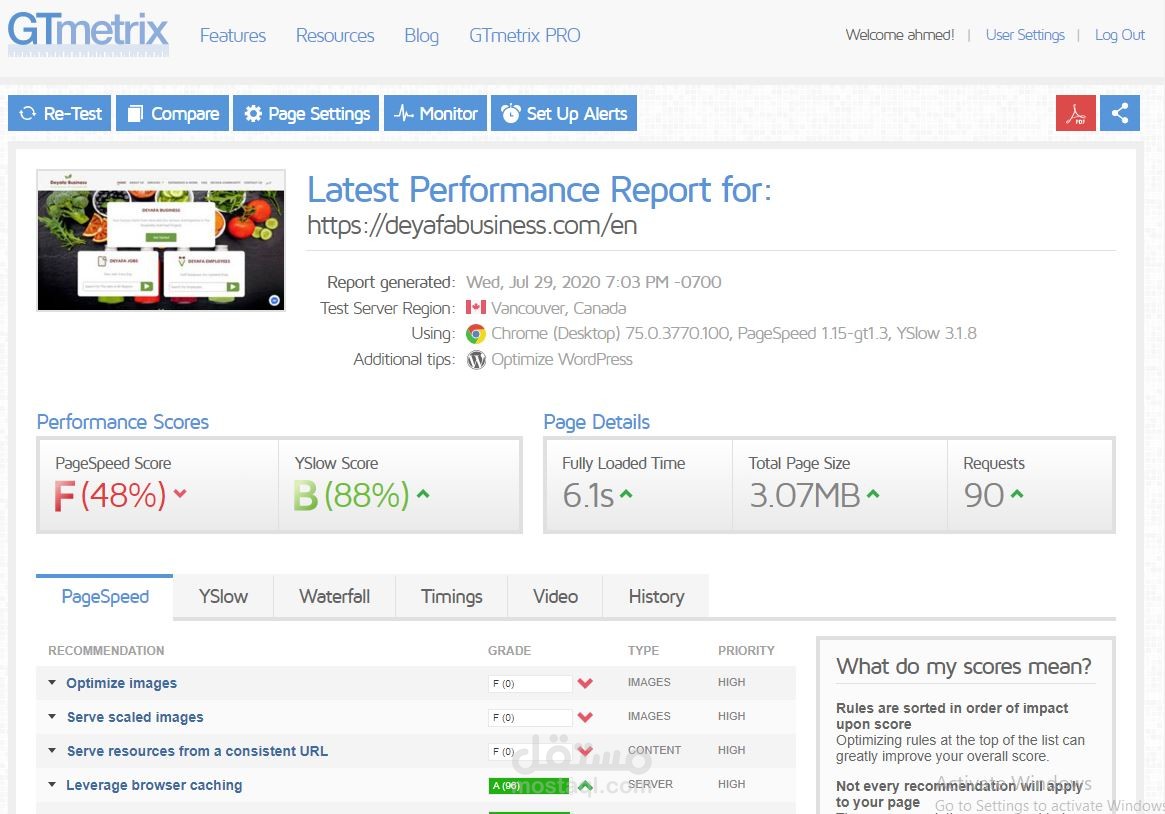
Task: Expand the Serve scaled images recommendation
Action: [52, 717]
